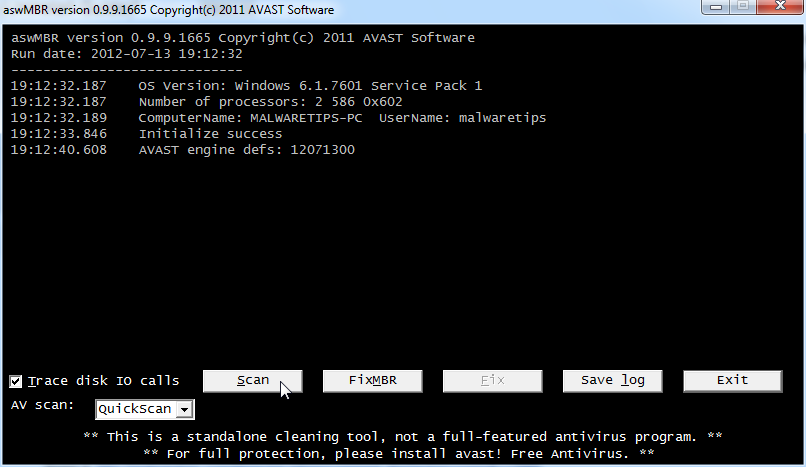The width and height of the screenshot is (806, 467).
Task: Click the first log line with version 0.9.9.1665
Action: [243, 38]
